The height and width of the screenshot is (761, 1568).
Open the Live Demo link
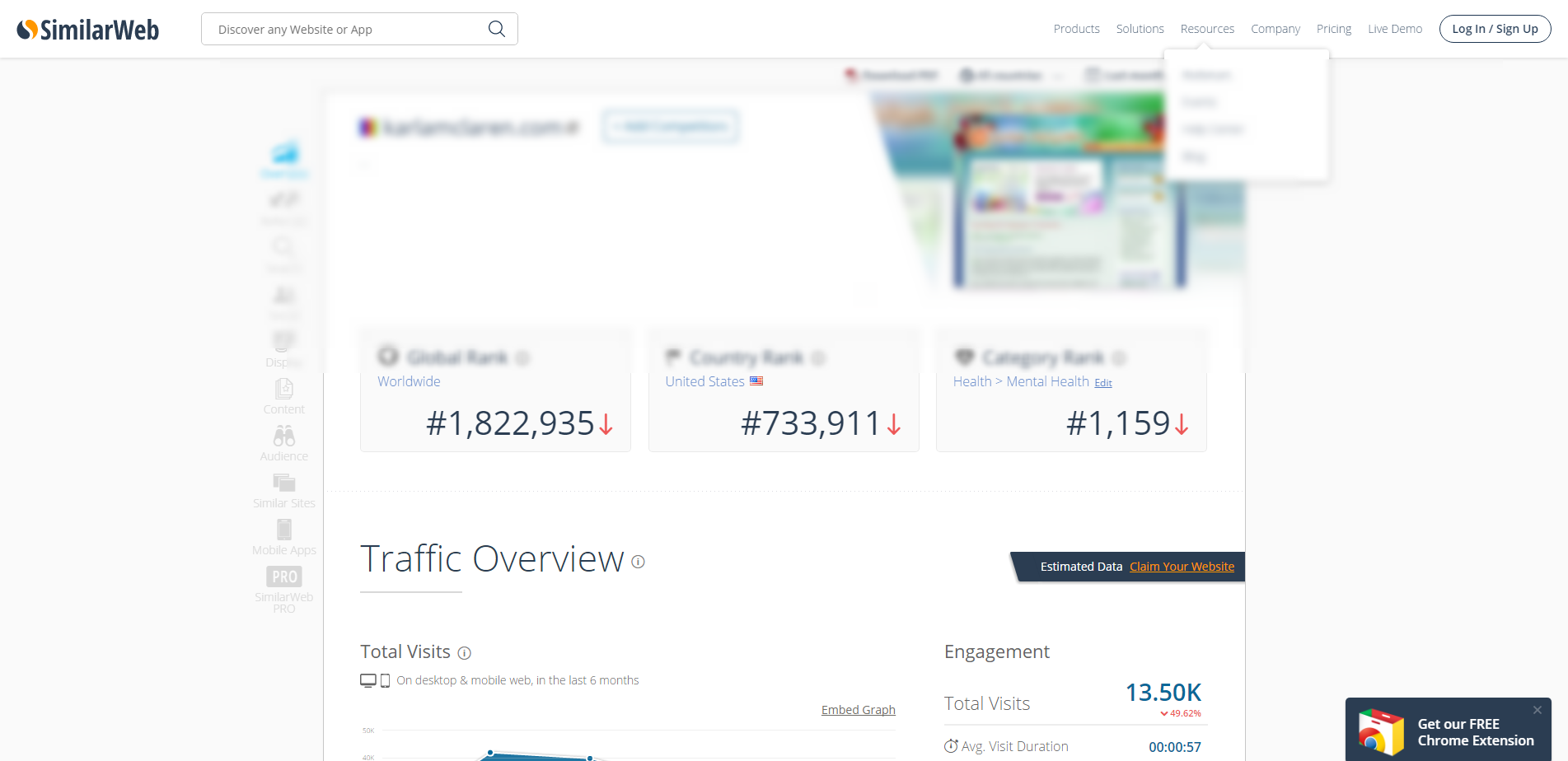coord(1395,29)
